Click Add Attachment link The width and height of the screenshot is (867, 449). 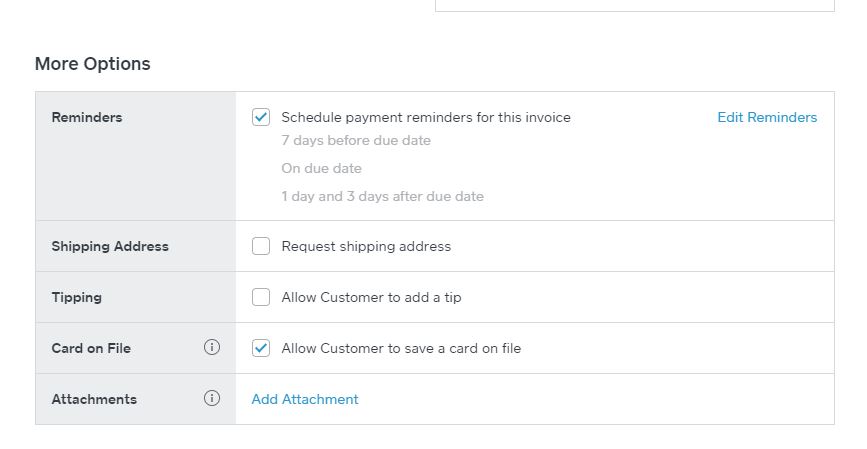click(x=305, y=399)
